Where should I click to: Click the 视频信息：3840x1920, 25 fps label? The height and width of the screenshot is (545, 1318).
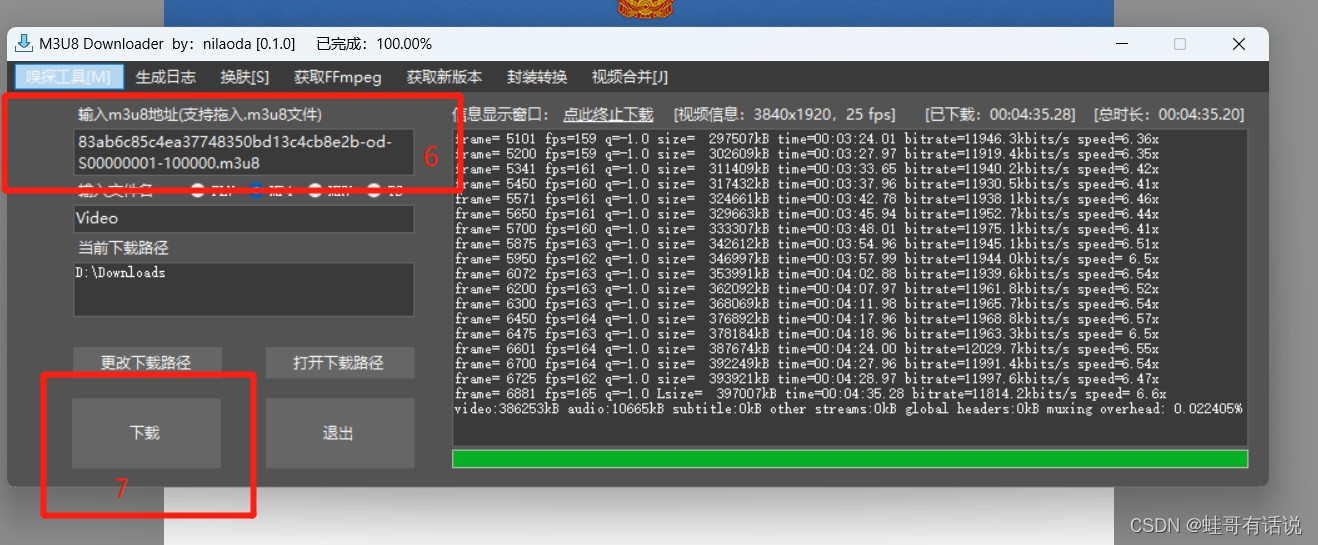click(786, 114)
